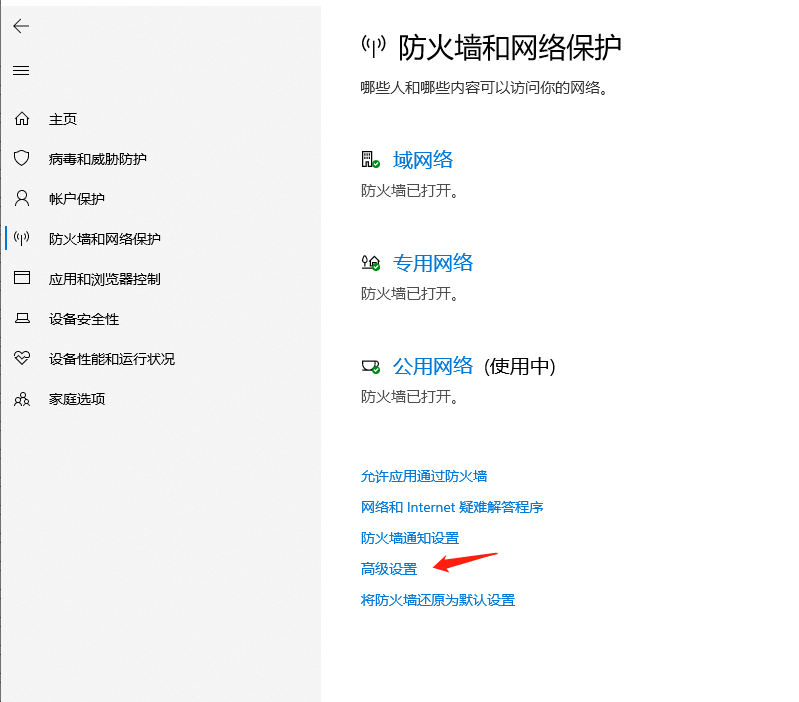Toggle the hamburger navigation menu
This screenshot has height=702, width=799.
coord(21,71)
